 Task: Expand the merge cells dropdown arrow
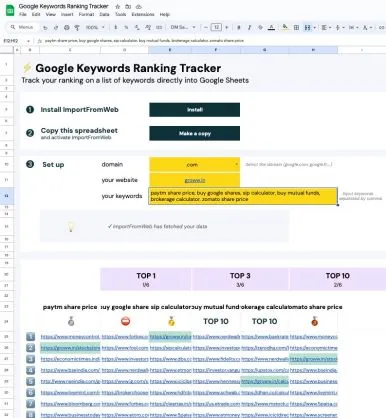point(314,27)
